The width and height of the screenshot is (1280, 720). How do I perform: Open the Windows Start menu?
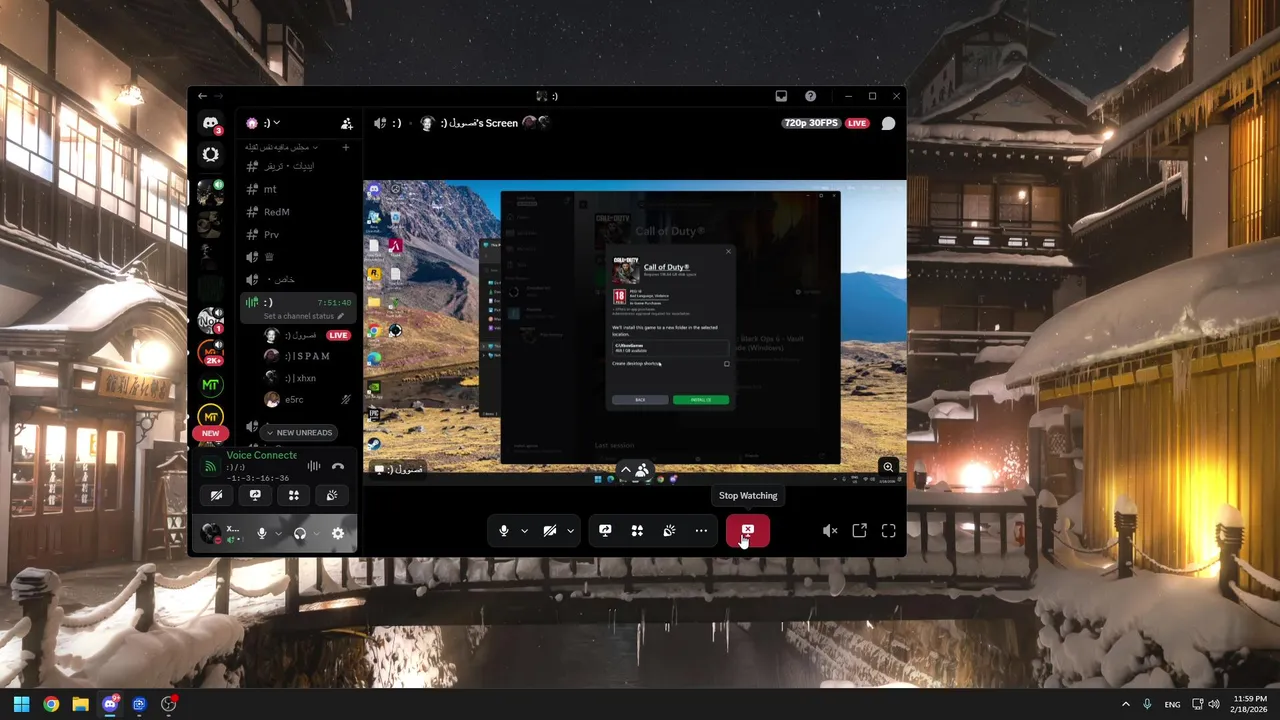(21, 704)
